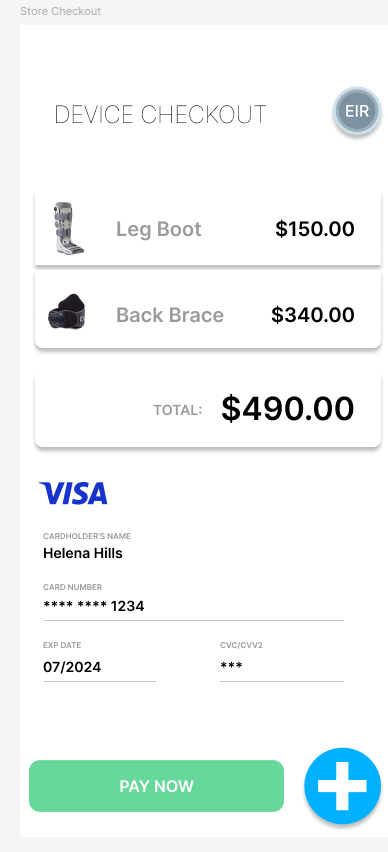Image resolution: width=388 pixels, height=852 pixels.
Task: Tap the blue plus button
Action: pyautogui.click(x=342, y=786)
